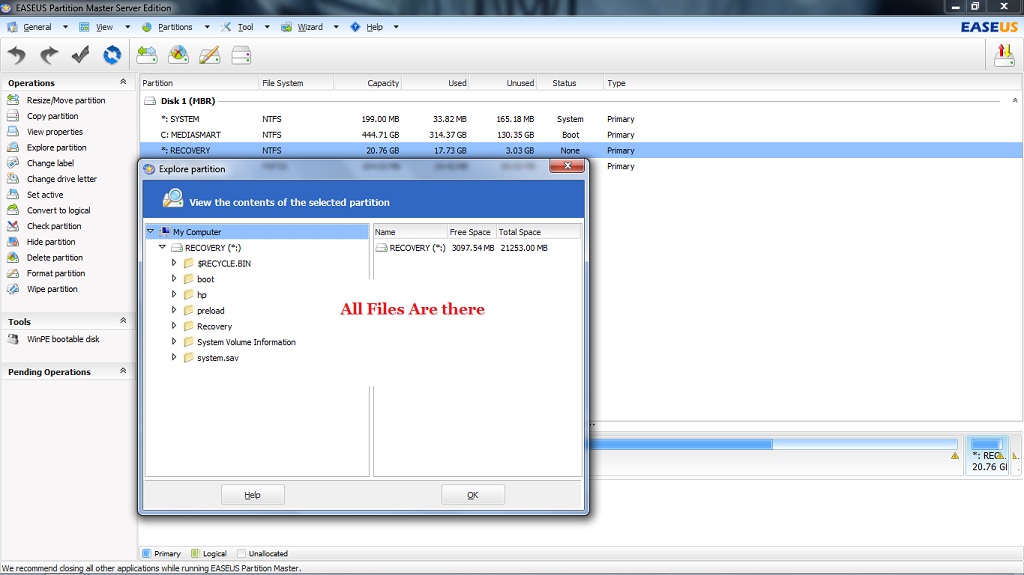Click the disk drive toolbar icon

pyautogui.click(x=241, y=56)
